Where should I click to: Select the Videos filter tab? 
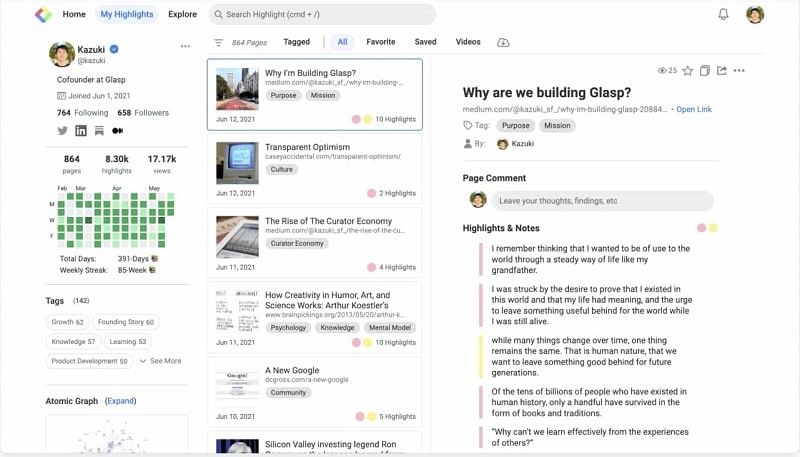pos(468,42)
